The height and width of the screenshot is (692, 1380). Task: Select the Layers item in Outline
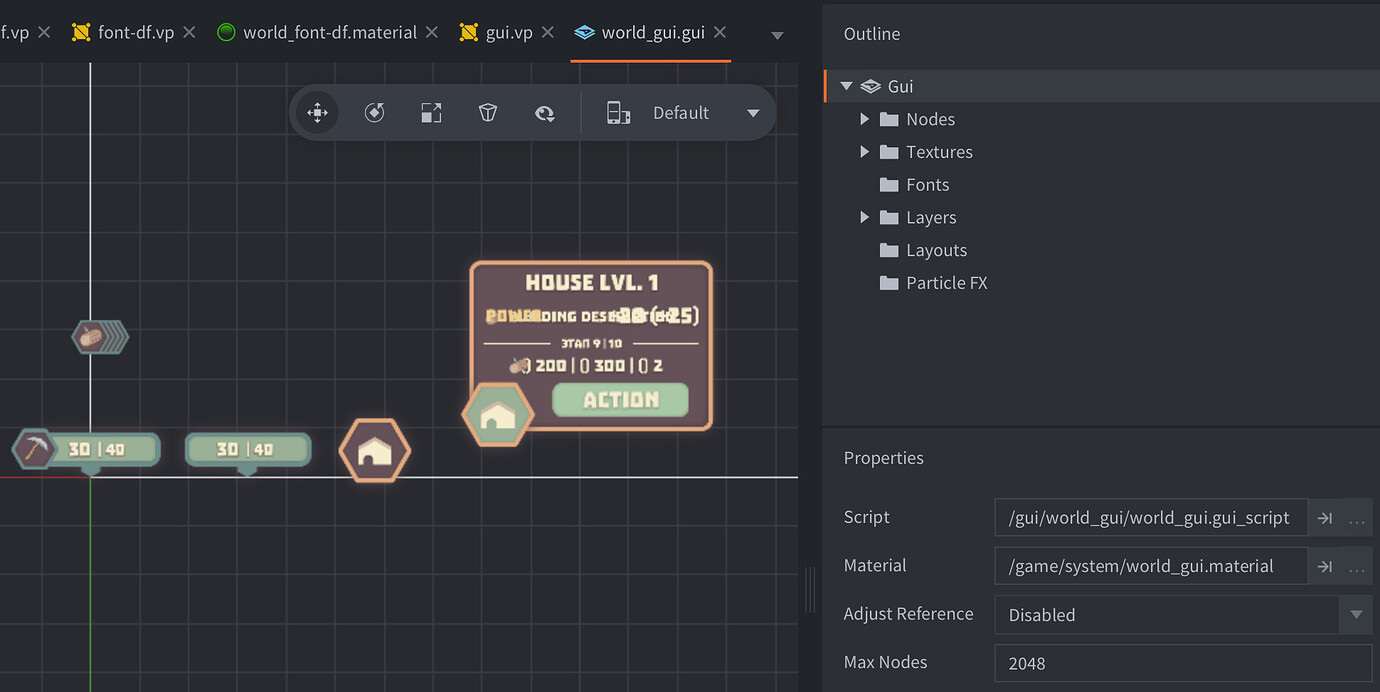click(931, 217)
